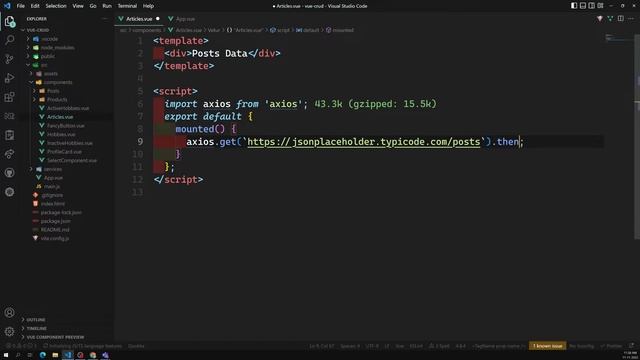Open index.html file
640x360 pixels.
click(53, 204)
